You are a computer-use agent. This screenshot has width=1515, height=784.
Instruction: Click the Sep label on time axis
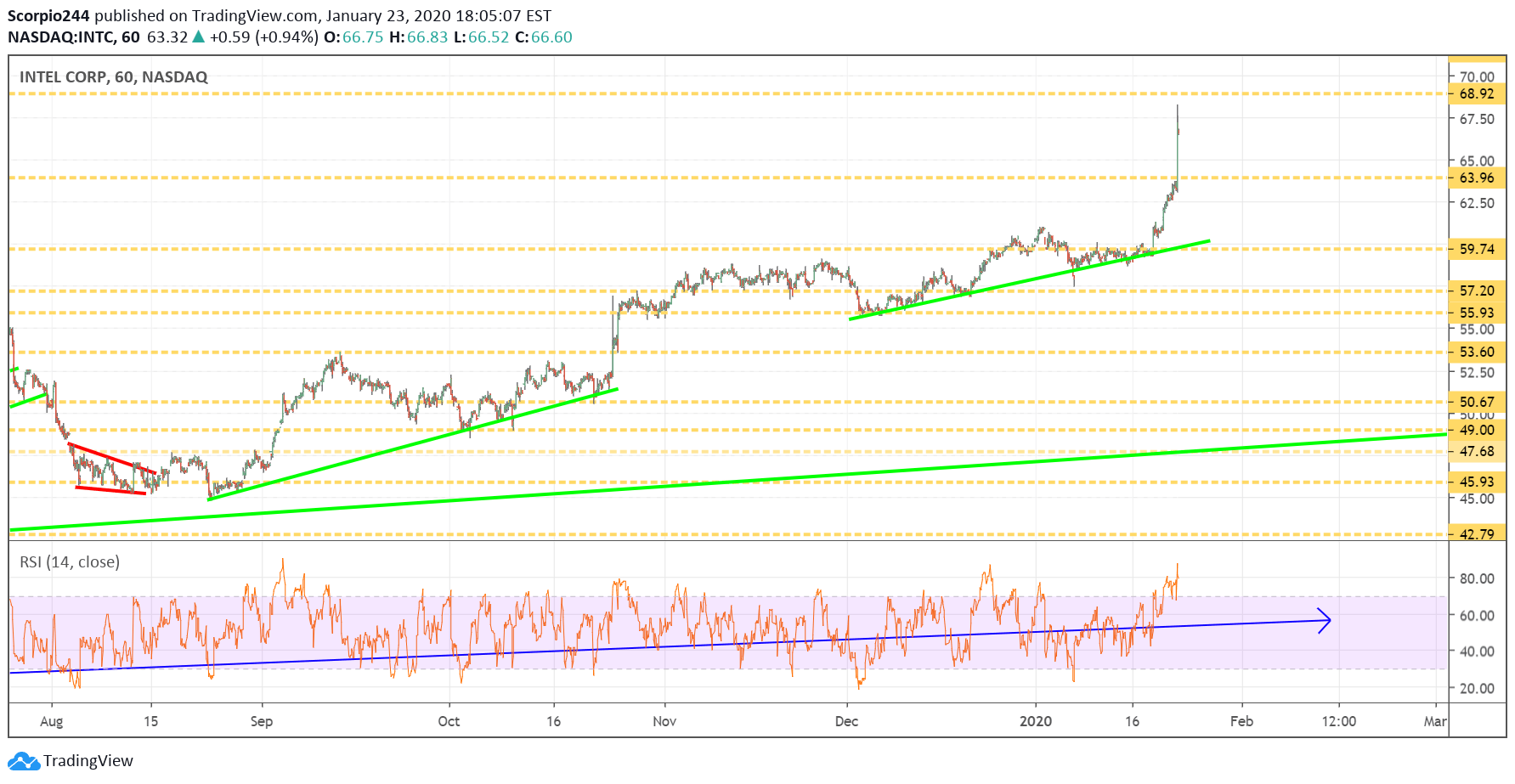click(x=262, y=721)
